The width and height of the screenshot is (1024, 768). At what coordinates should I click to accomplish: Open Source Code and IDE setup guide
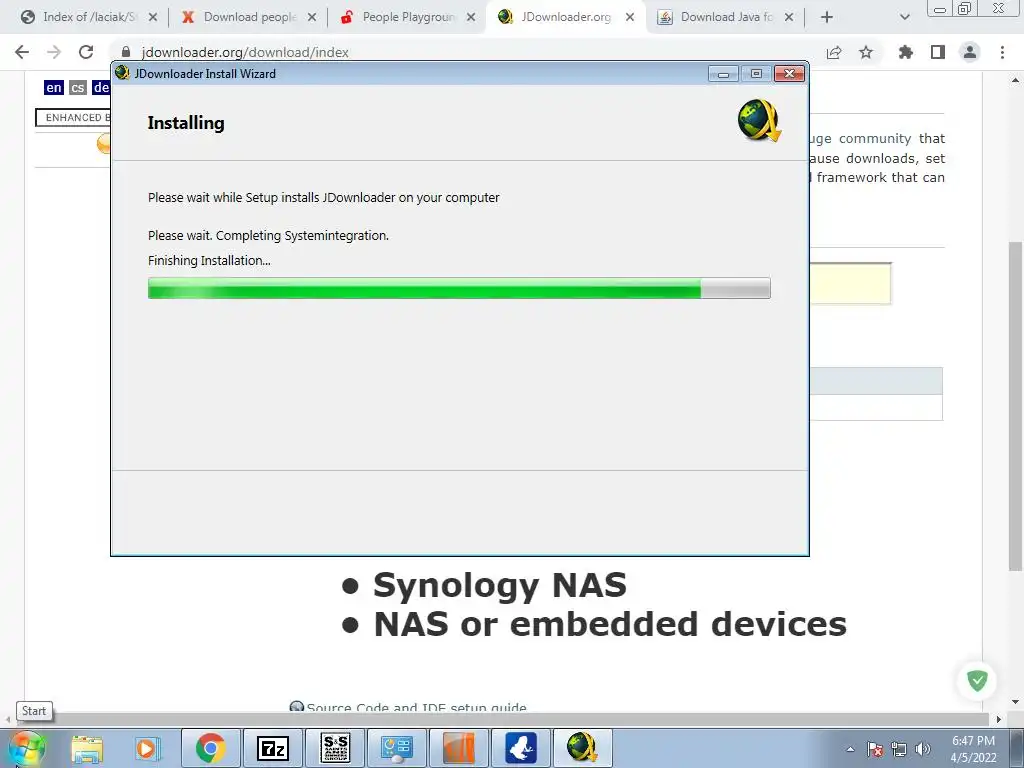[417, 707]
